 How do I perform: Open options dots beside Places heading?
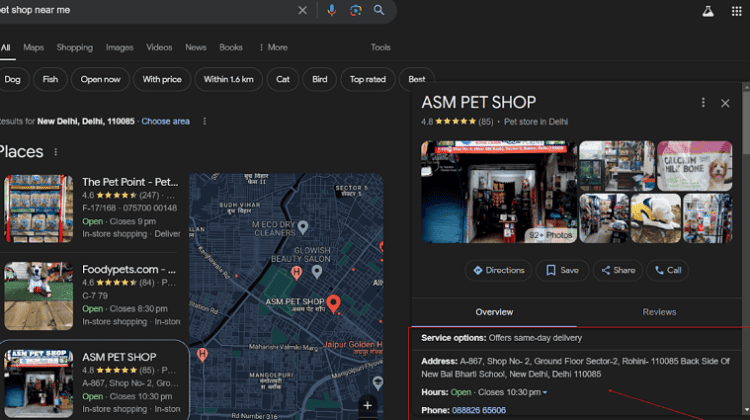(55, 152)
